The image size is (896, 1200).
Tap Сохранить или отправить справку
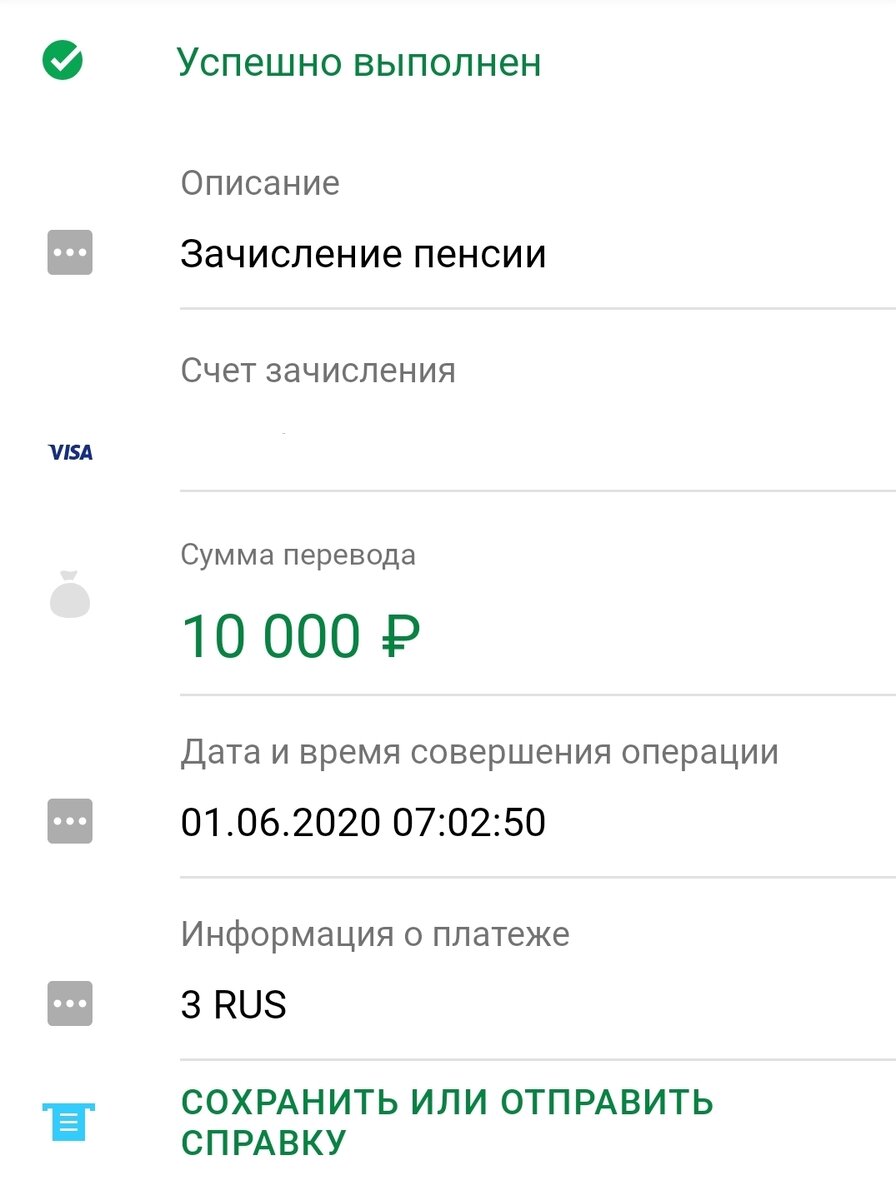pos(446,1103)
